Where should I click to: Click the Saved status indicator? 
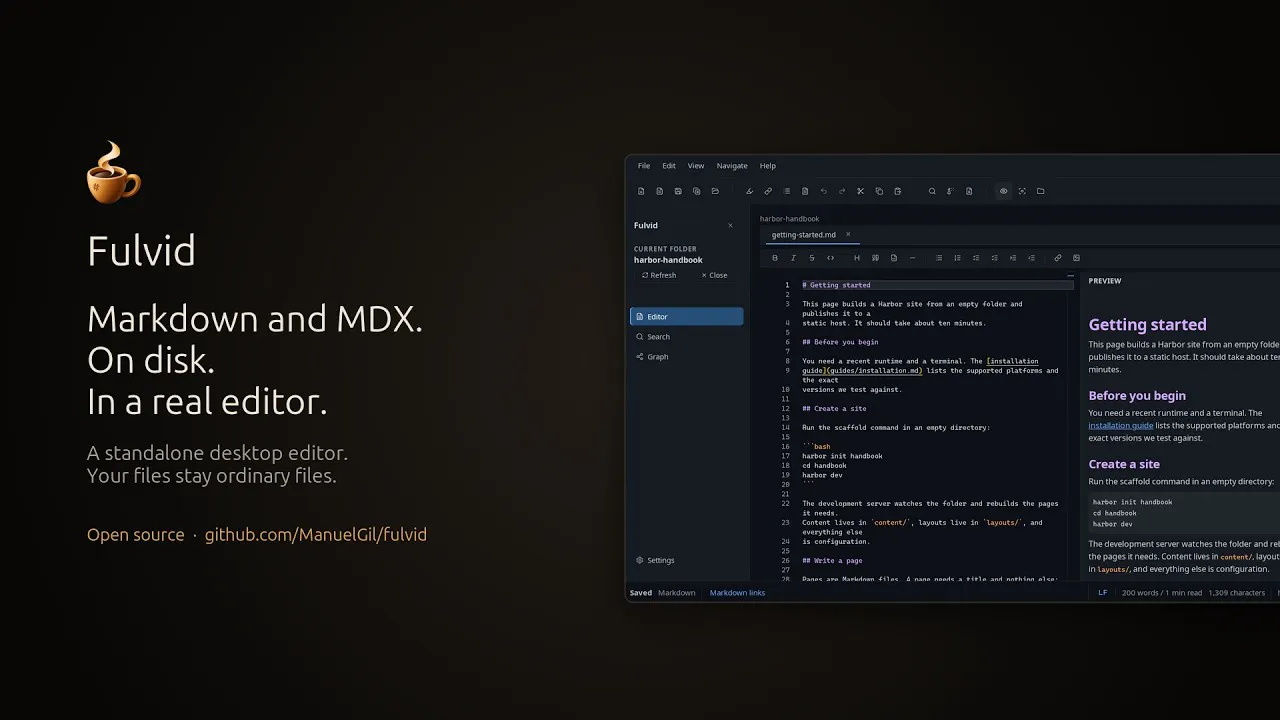[641, 593]
